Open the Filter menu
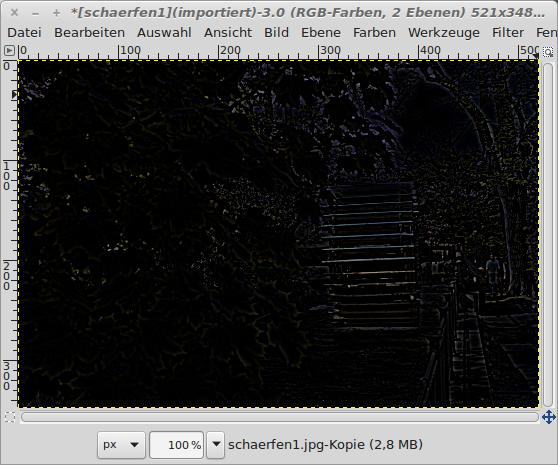The height and width of the screenshot is (465, 558). point(508,33)
